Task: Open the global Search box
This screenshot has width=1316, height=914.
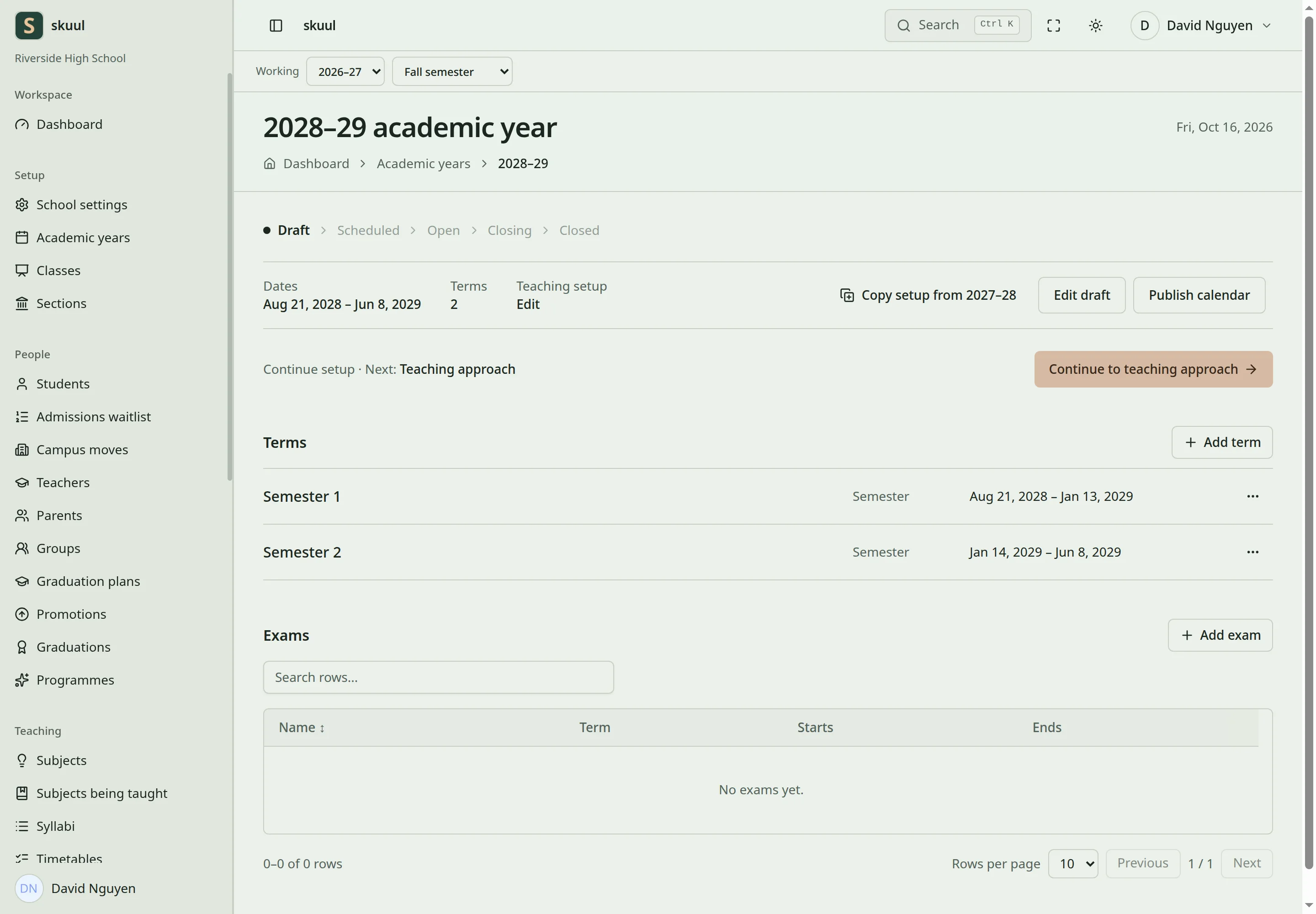Action: tap(957, 25)
